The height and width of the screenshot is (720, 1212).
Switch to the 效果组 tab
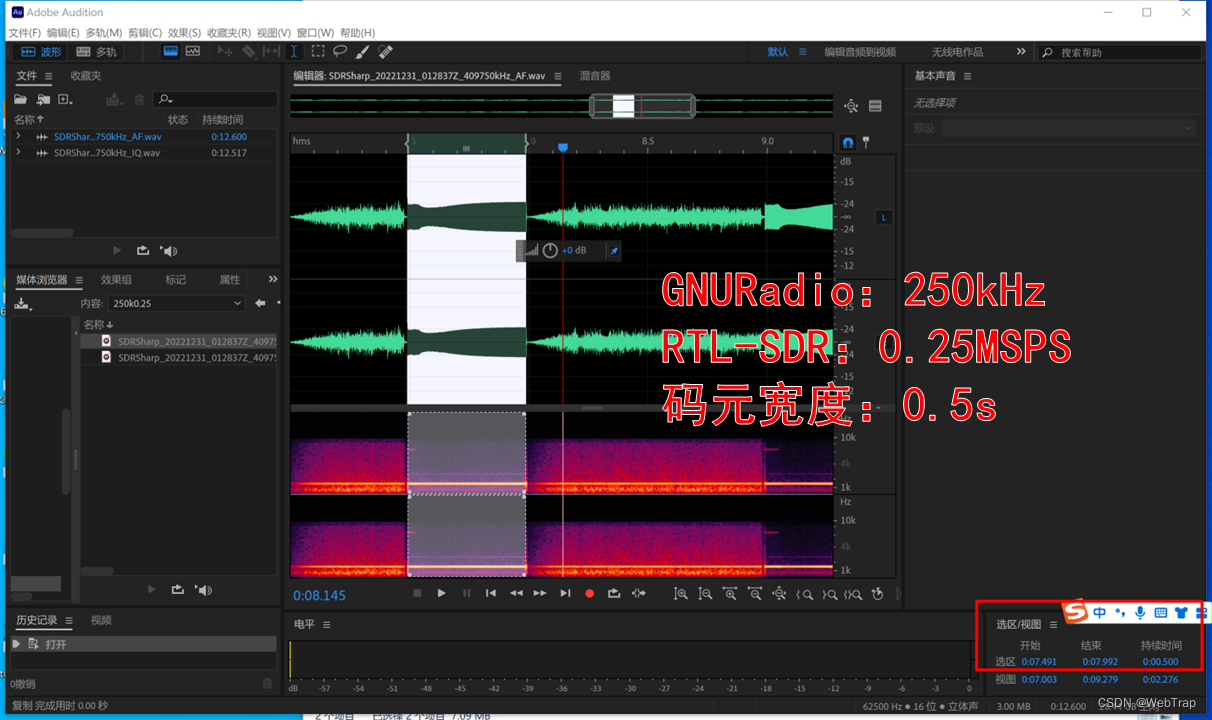click(116, 280)
